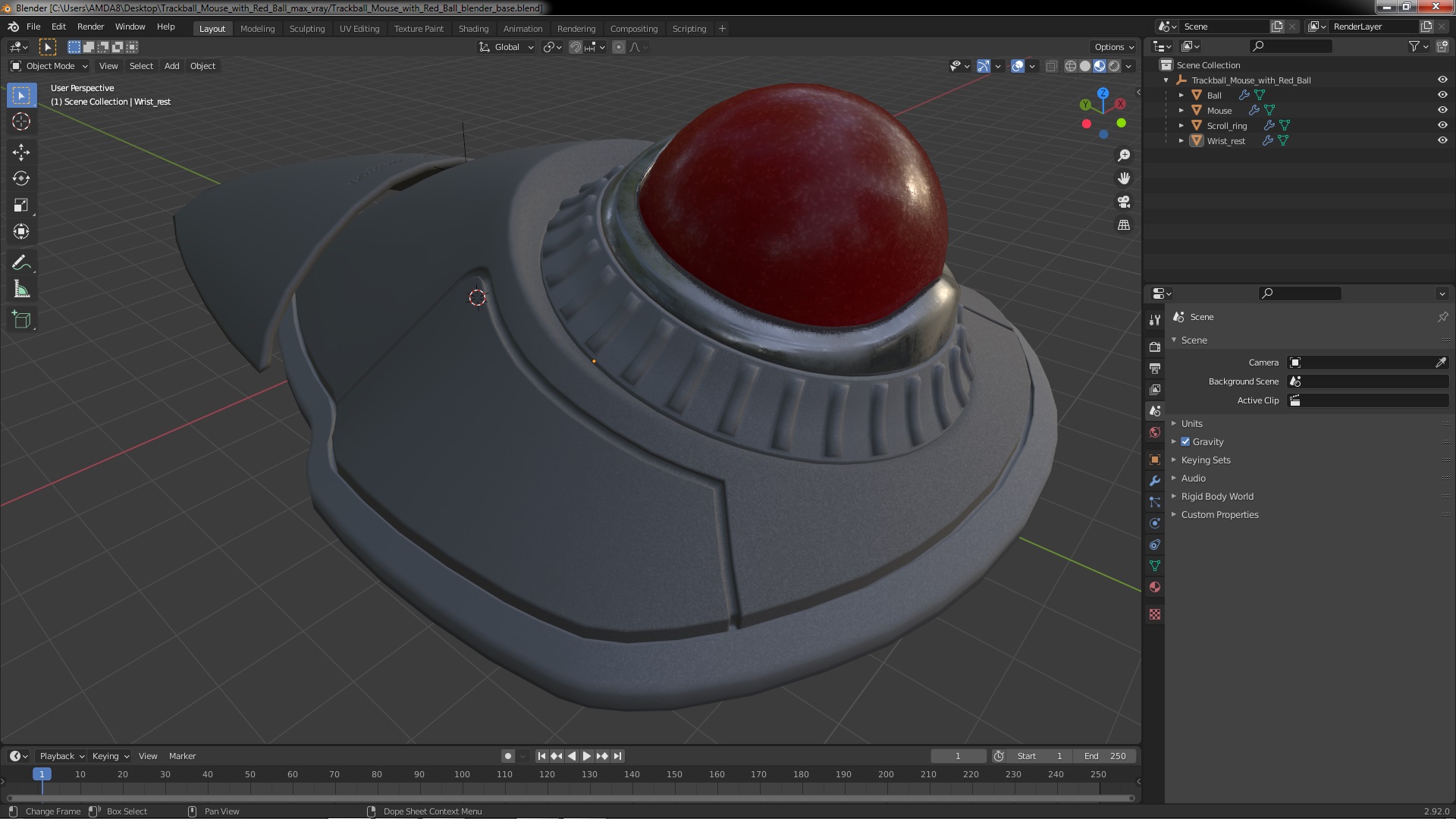
Task: Switch to the Shading workspace tab
Action: click(473, 29)
